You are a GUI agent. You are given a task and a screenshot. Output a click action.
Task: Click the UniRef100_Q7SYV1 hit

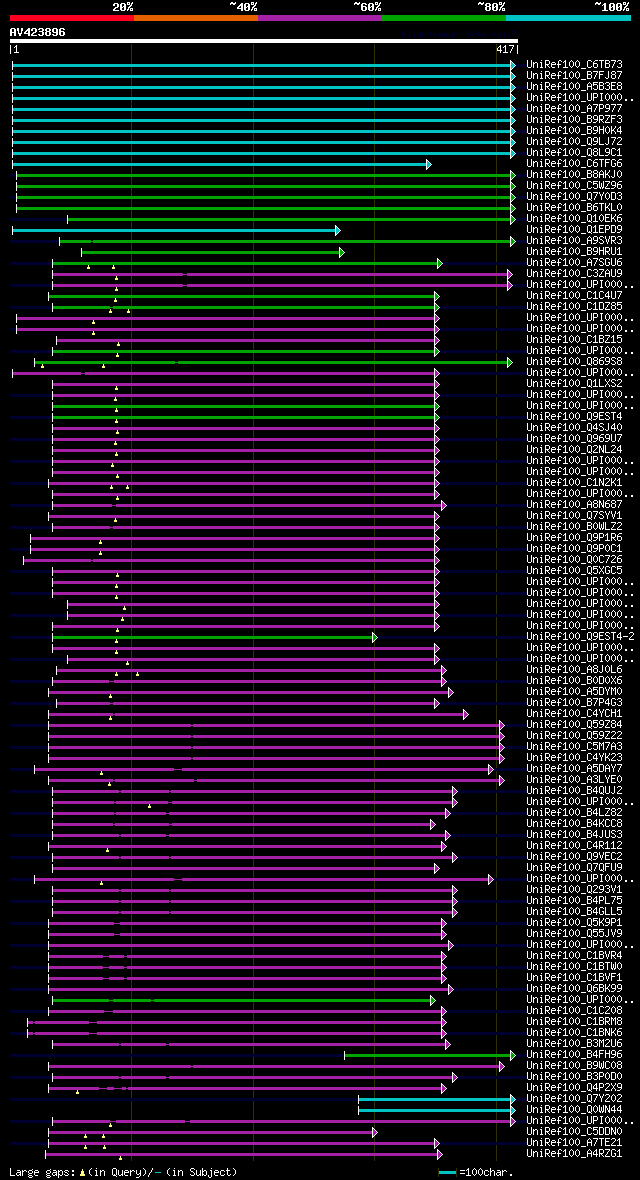tap(574, 516)
